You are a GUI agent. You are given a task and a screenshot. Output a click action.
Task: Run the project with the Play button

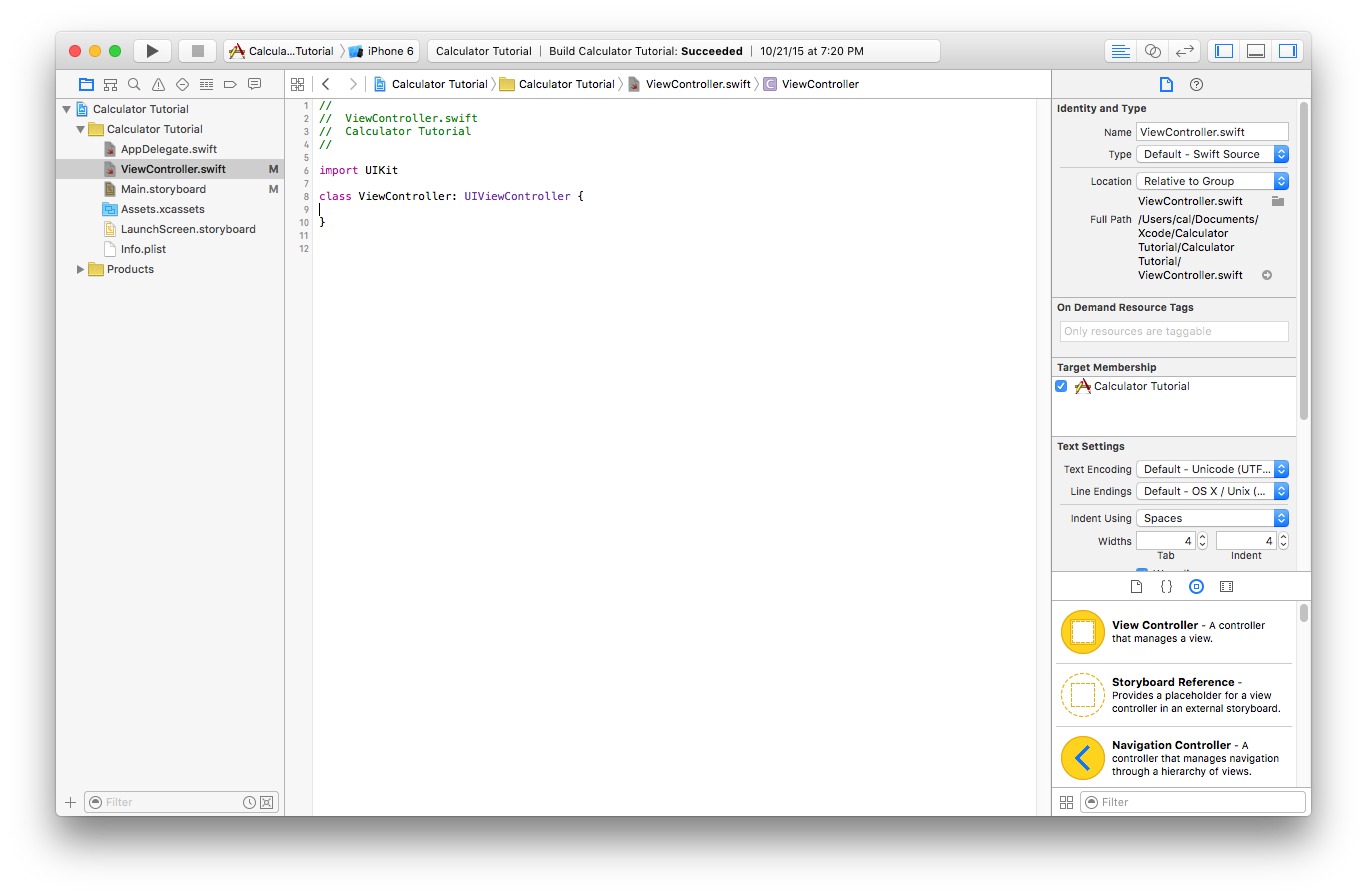coord(152,51)
